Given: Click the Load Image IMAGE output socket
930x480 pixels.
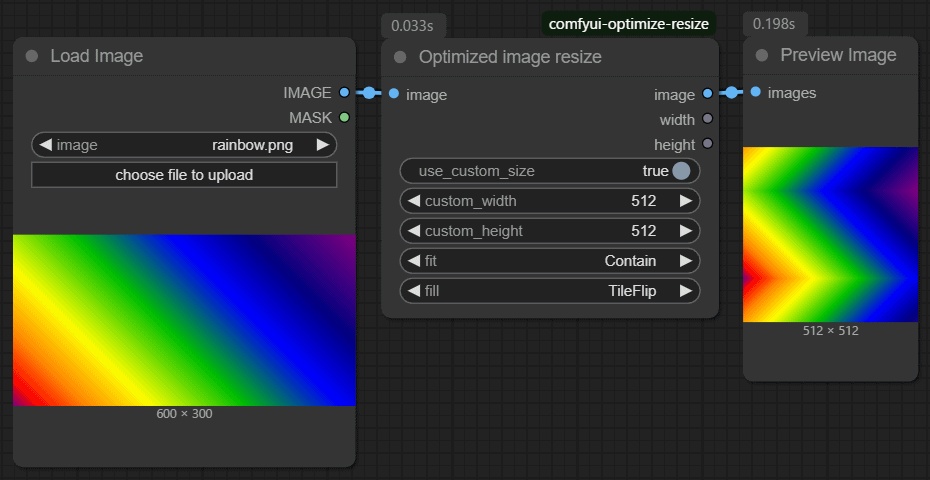Looking at the screenshot, I should tap(344, 92).
